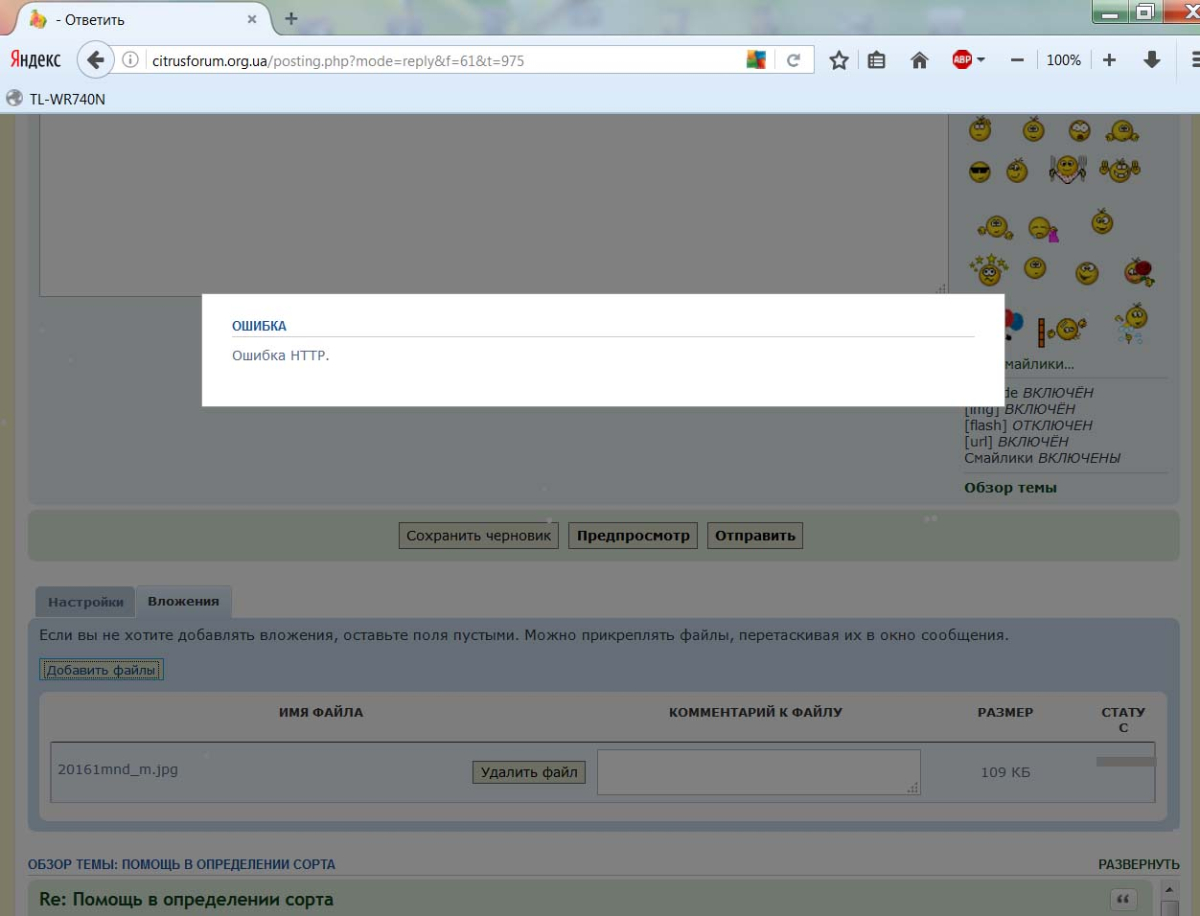1200x916 pixels.
Task: Bookmark this page with the star icon
Action: tap(839, 60)
